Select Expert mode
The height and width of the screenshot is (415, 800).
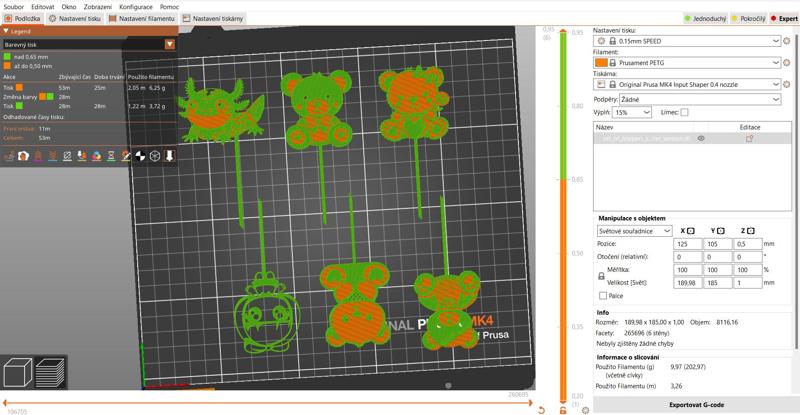(784, 18)
